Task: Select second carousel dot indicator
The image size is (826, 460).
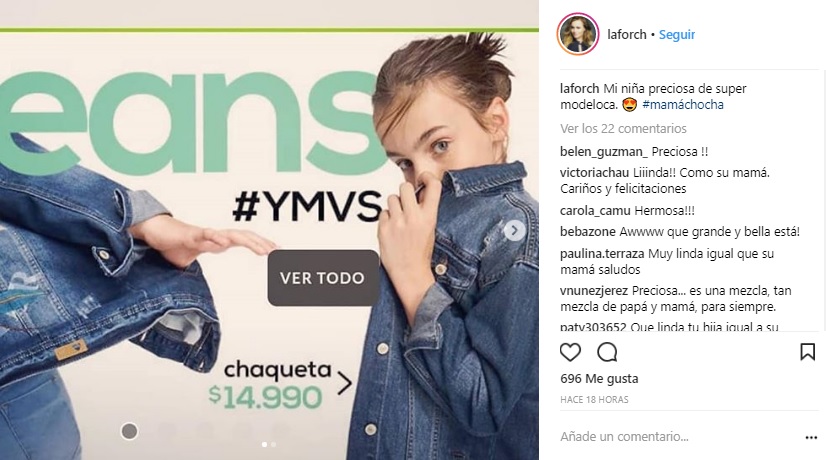Action: click(x=273, y=445)
